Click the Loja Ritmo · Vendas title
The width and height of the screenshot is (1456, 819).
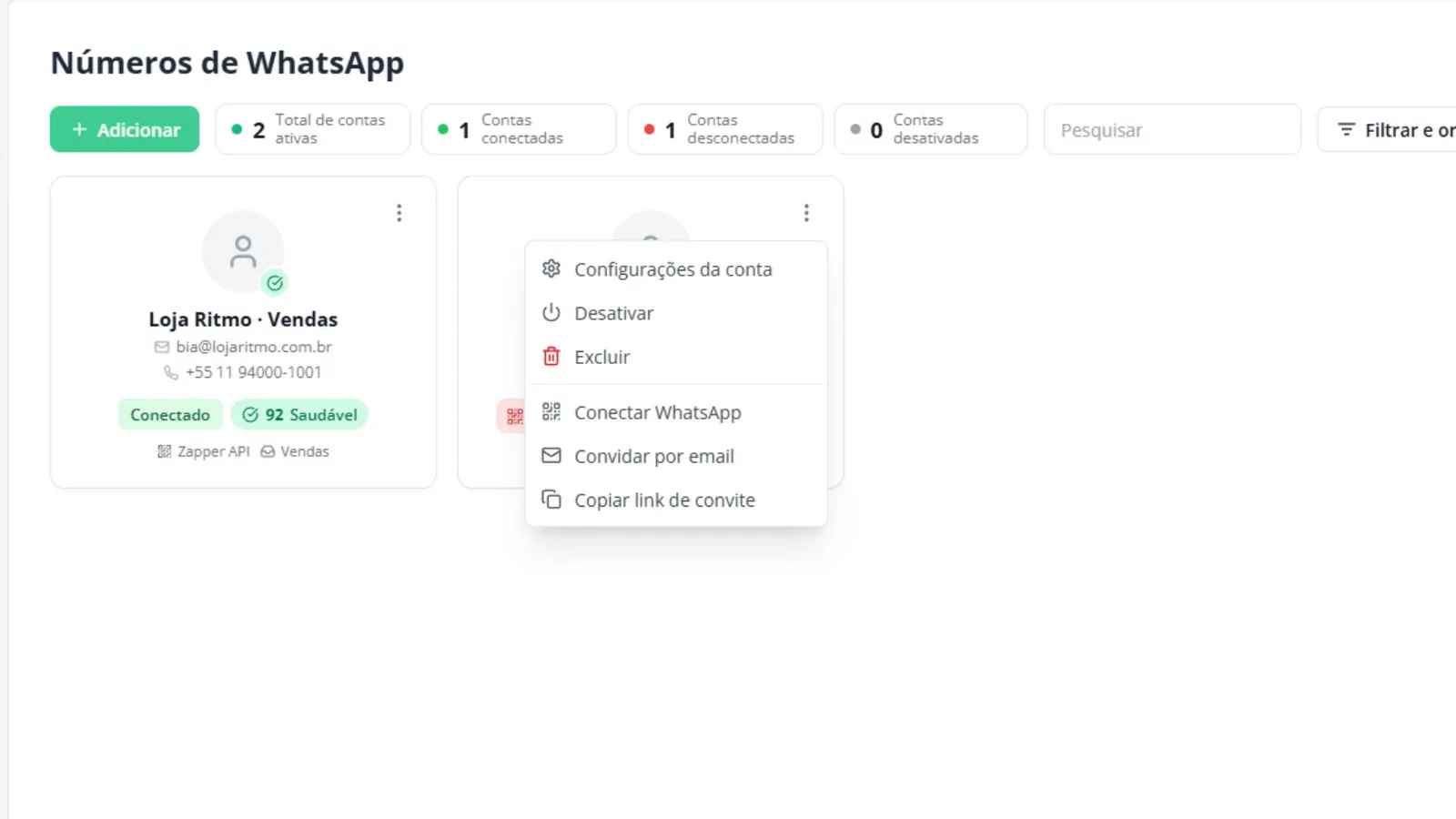coord(243,319)
